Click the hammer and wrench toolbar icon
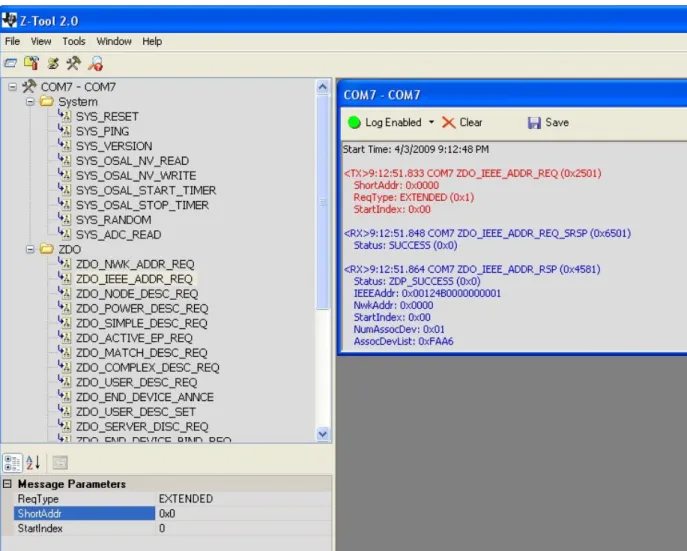 coord(73,64)
